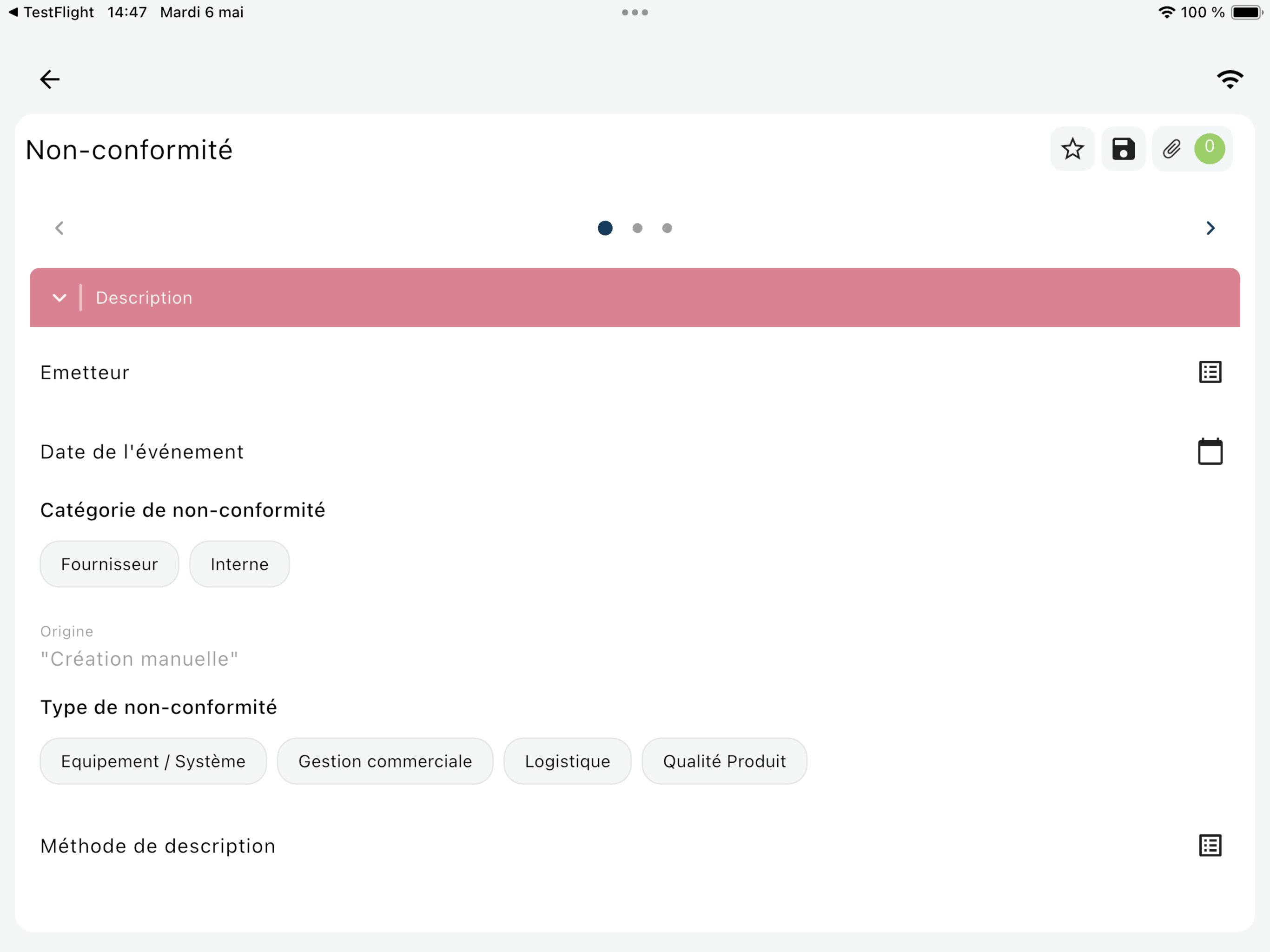
Task: Go to the next form page
Action: coord(1210,228)
